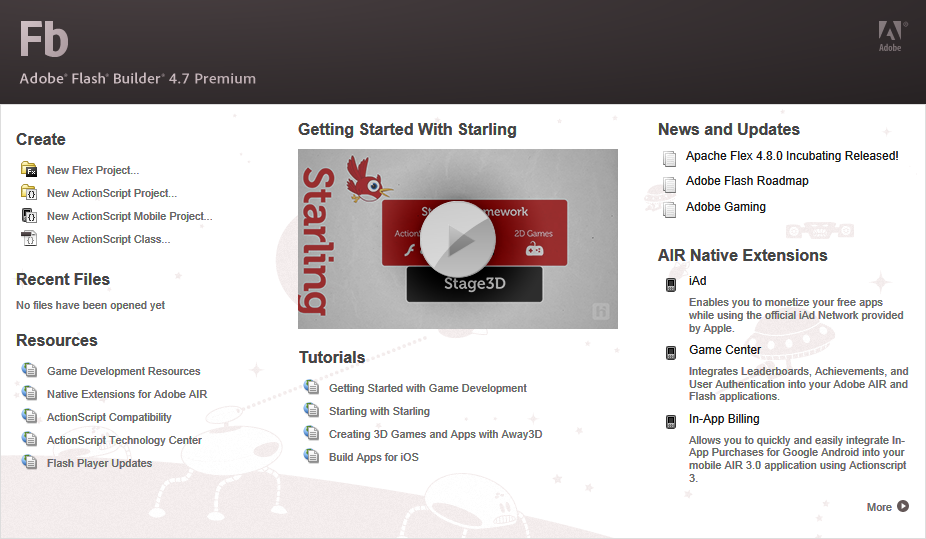Screen dimensions: 926x539
Task: Open Native Extensions for Adobe AIR link
Action: 127,394
